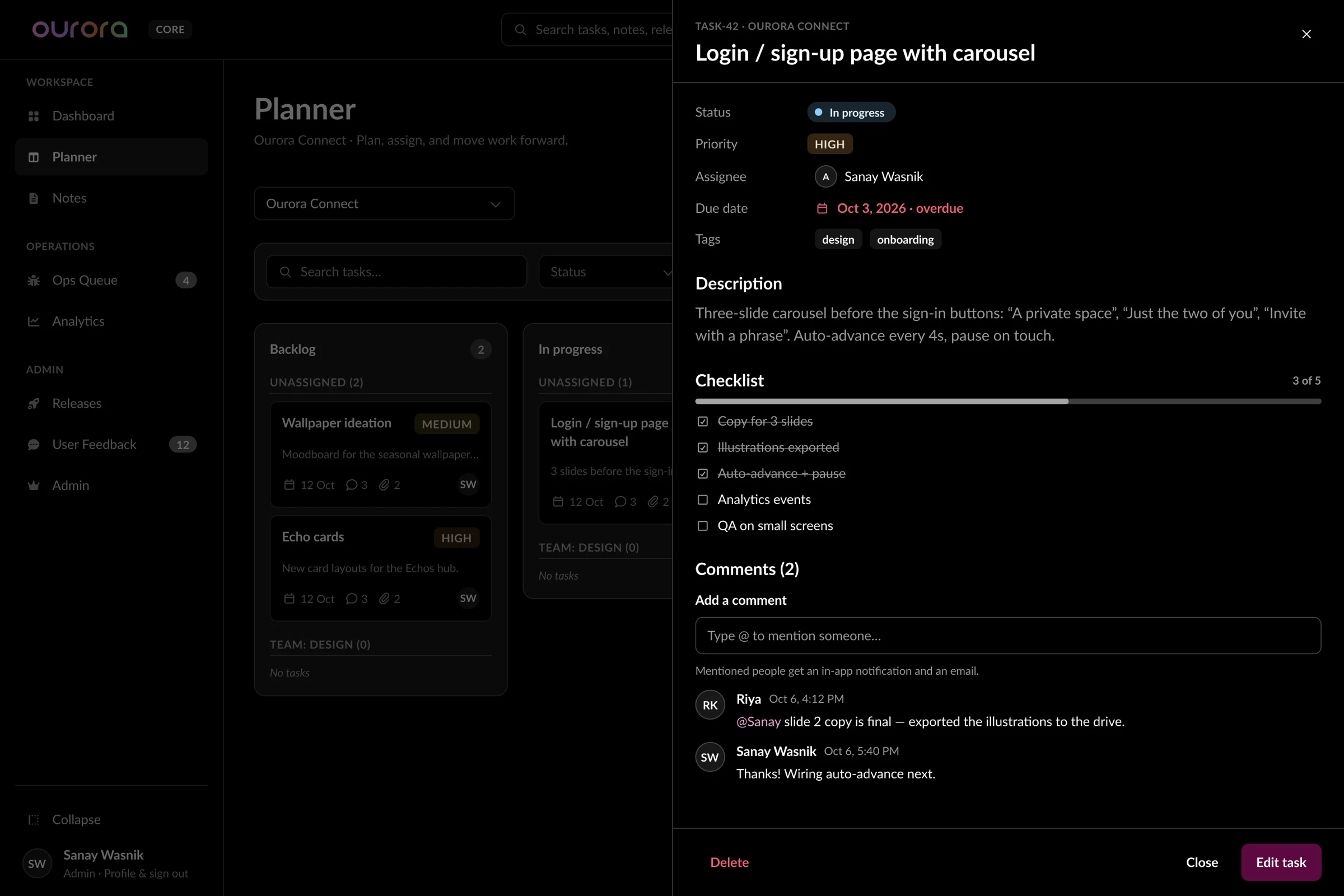Click the 'design' tag

pyautogui.click(x=838, y=240)
